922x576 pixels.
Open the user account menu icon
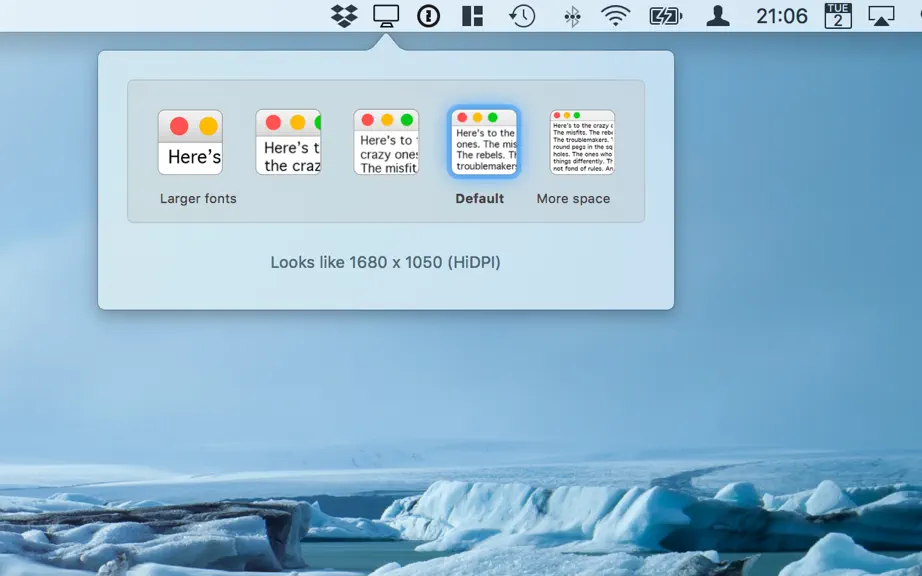718,16
